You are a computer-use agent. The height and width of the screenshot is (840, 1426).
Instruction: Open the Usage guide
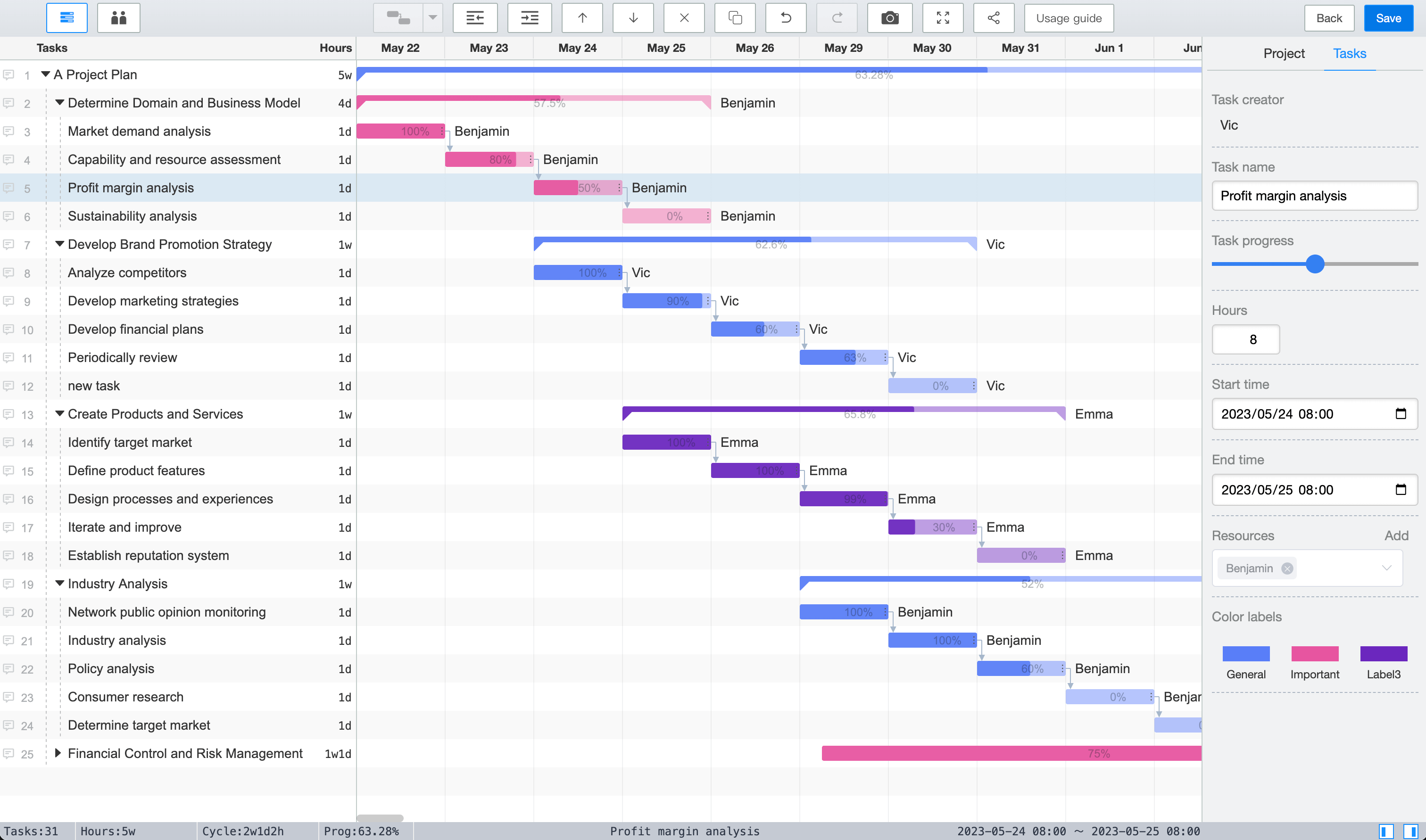tap(1068, 17)
